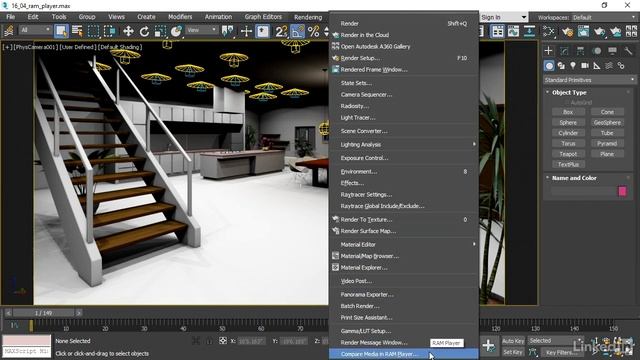Collapse the Name and Color rollout
Screen dimensions: 640x360
[574, 178]
